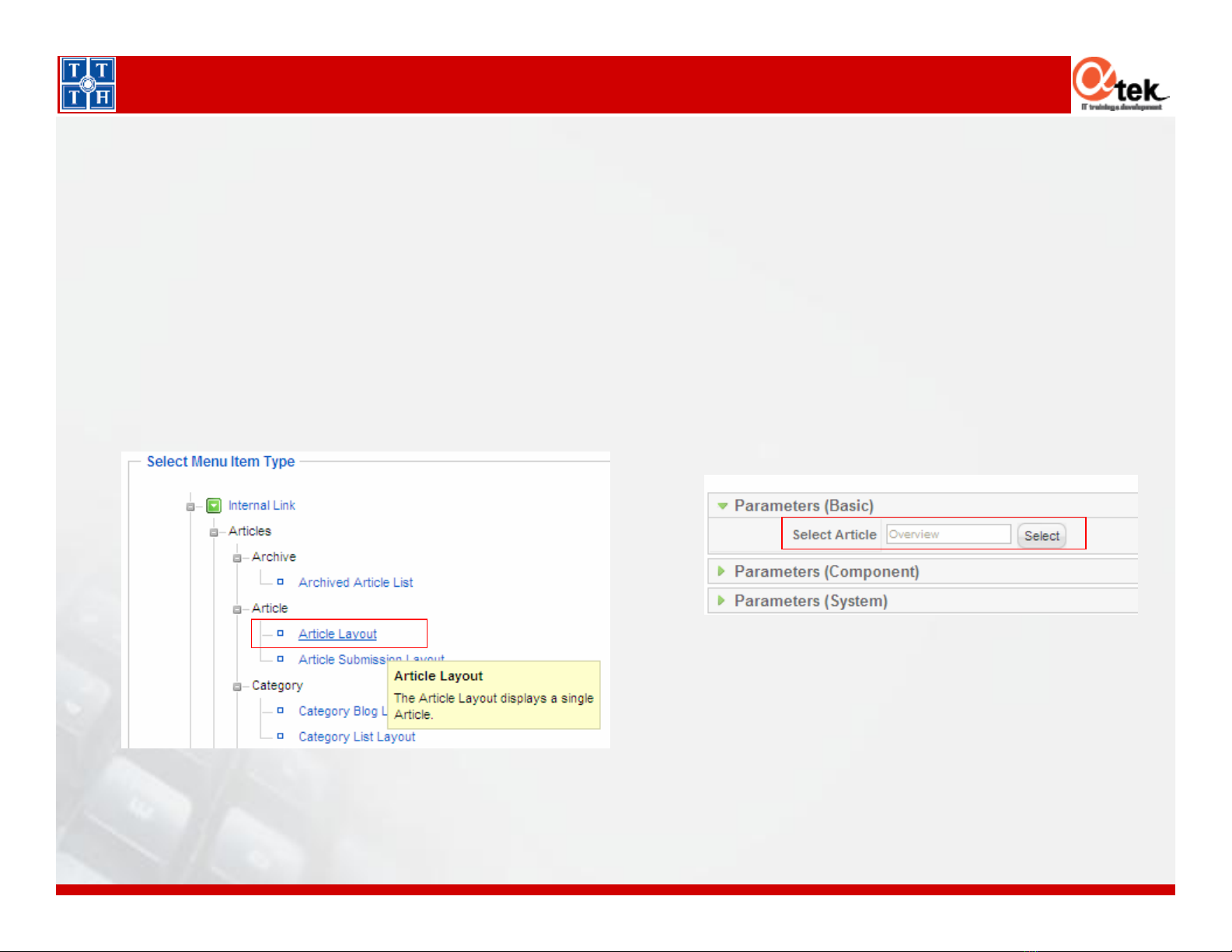1232x952 pixels.
Task: Expand the Parameters (System) panel
Action: tap(721, 601)
